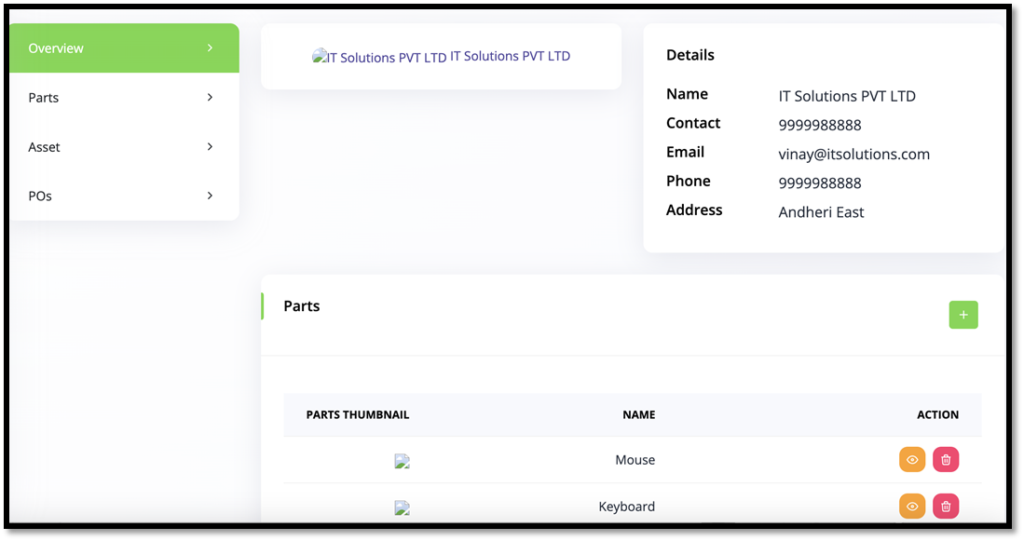View the Keyboard part with eye icon
This screenshot has width=1024, height=541.
tap(912, 506)
